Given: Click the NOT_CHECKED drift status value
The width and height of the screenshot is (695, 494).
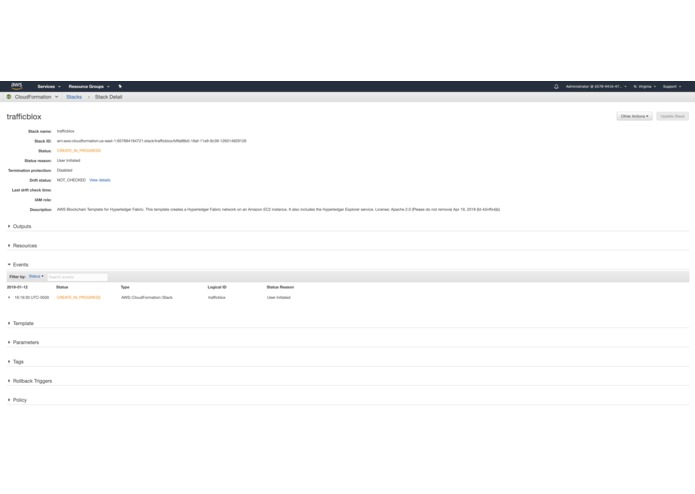Looking at the screenshot, I should 71,180.
